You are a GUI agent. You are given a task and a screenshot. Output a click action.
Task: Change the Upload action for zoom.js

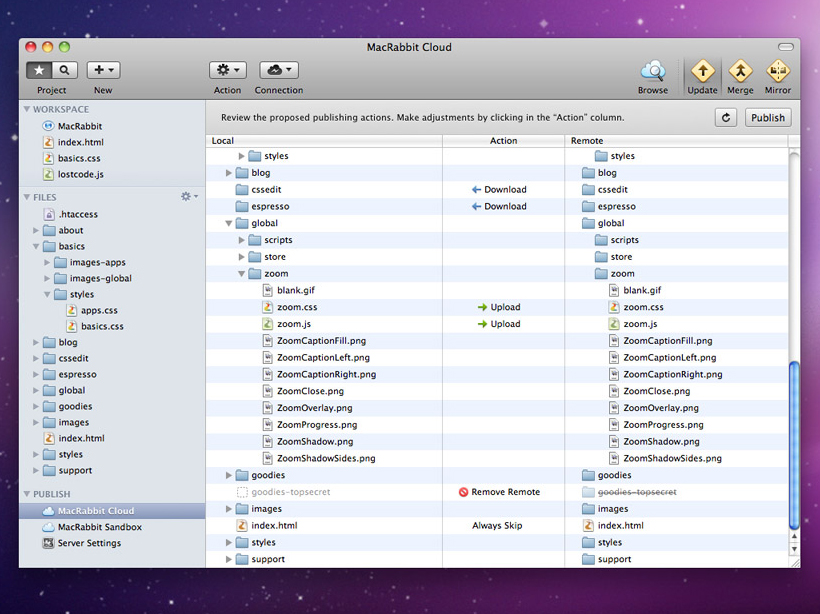coord(499,324)
